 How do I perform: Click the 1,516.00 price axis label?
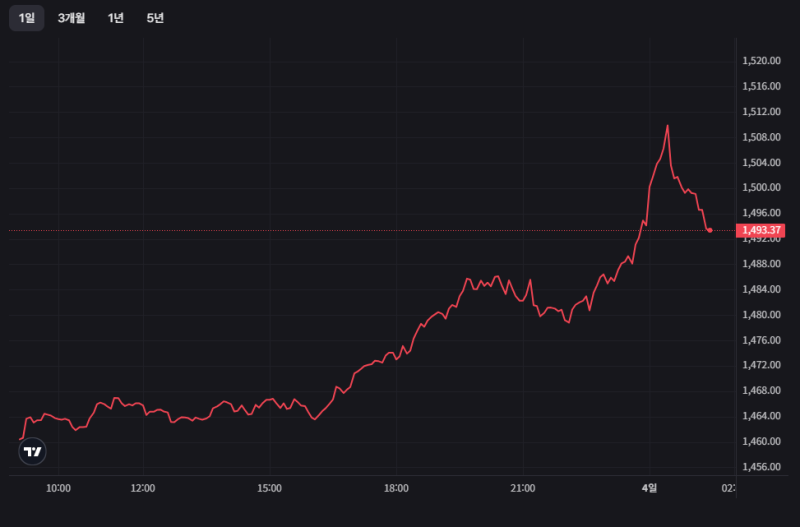pos(761,86)
